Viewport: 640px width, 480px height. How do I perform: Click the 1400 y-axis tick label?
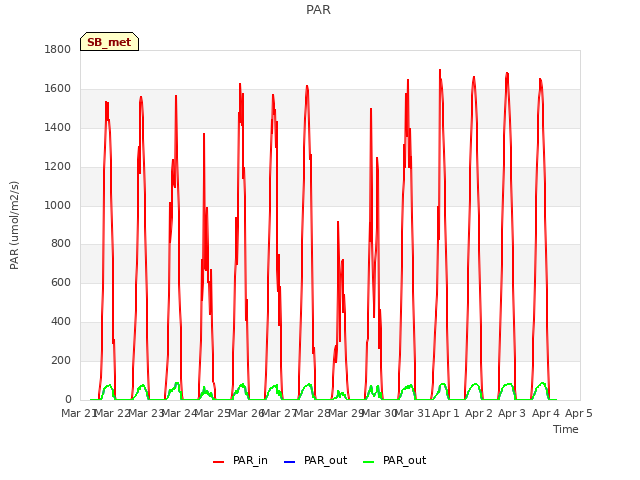[x=58, y=127]
